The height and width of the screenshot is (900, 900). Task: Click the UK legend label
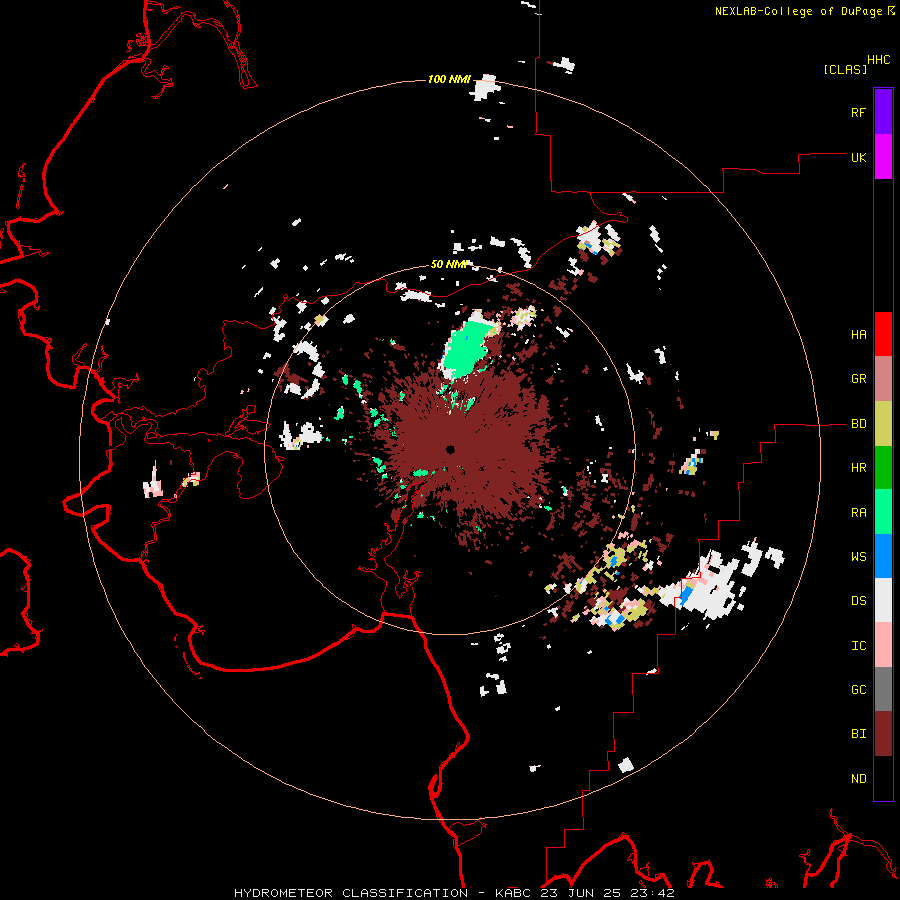coord(858,157)
